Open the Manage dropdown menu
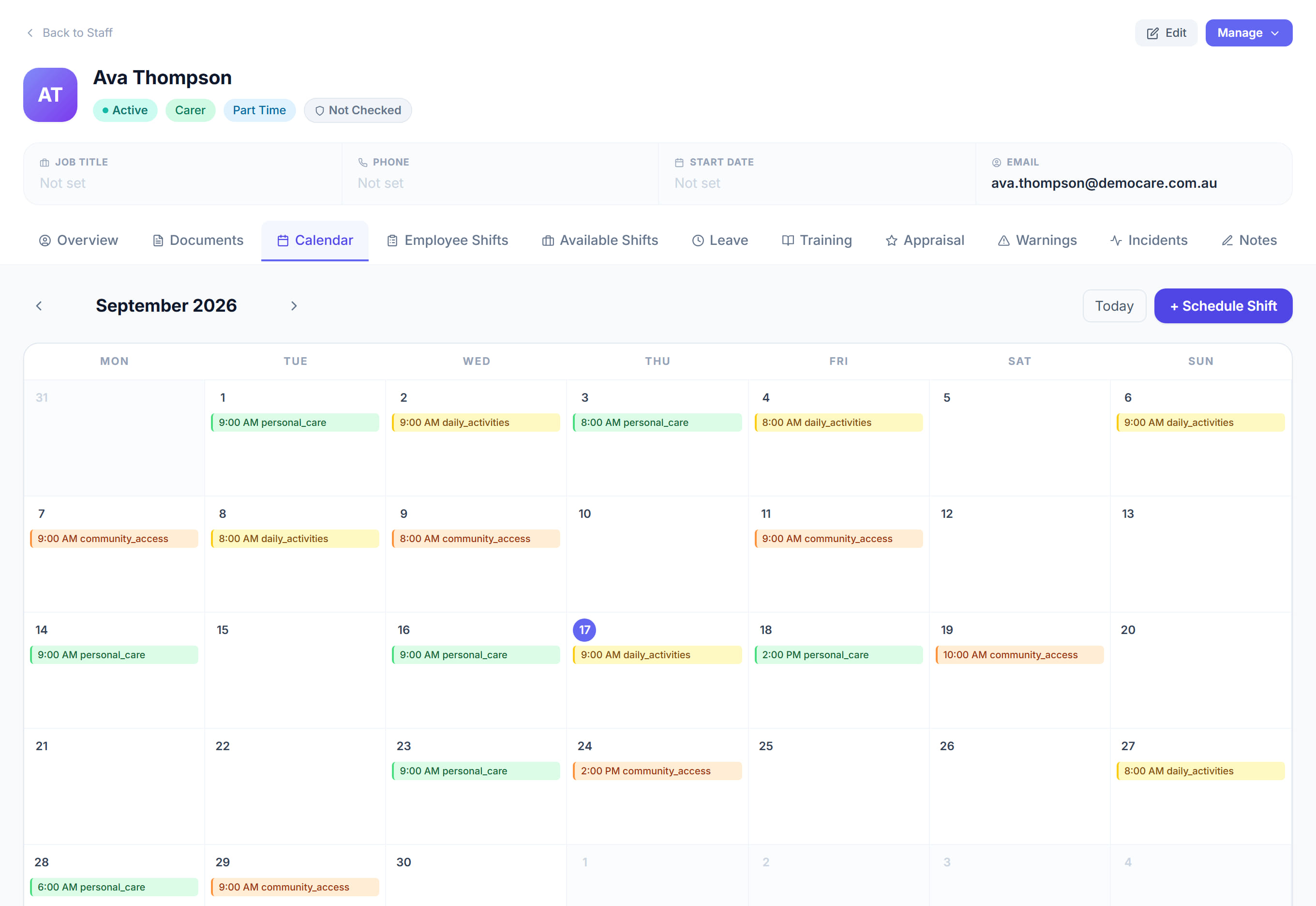This screenshot has height=906, width=1316. pos(1248,33)
